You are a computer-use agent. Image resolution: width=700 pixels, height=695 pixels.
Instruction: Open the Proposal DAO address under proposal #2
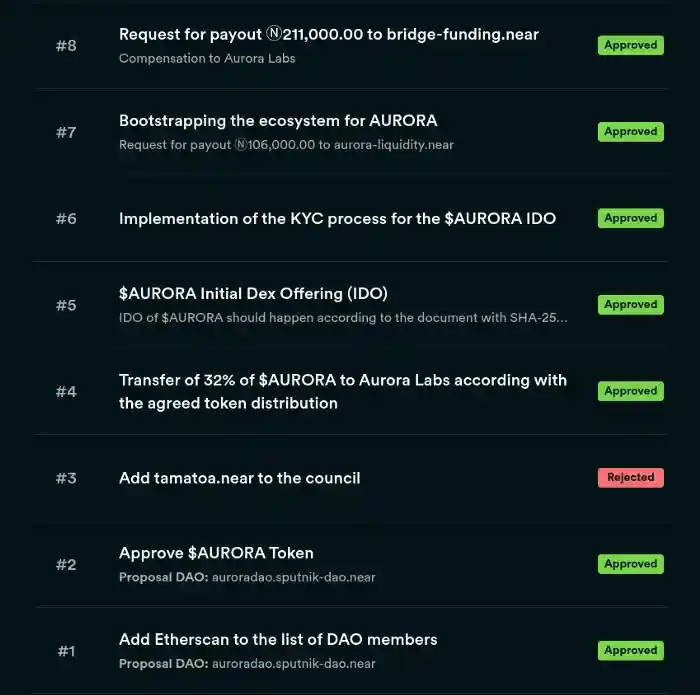pyautogui.click(x=293, y=577)
